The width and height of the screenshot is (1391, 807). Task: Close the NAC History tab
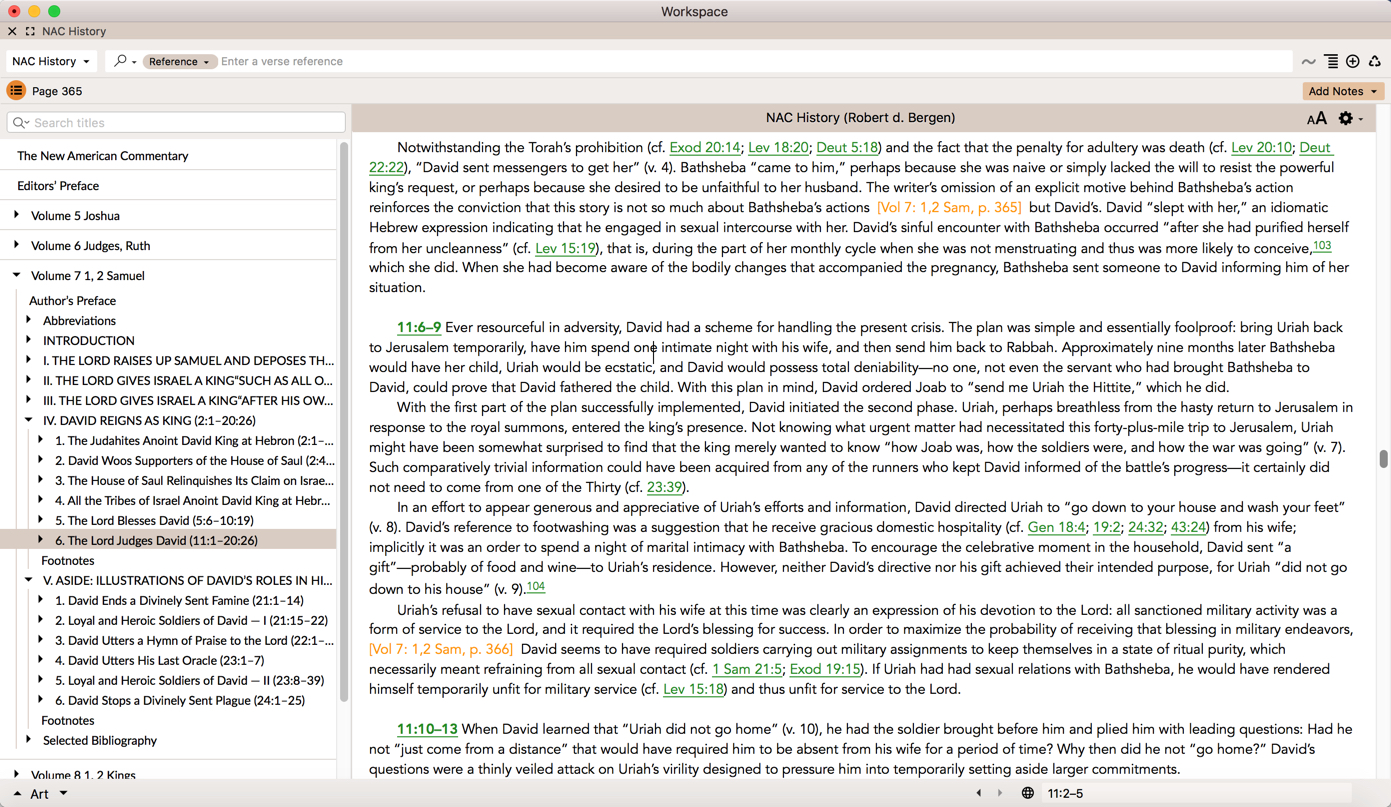[x=12, y=31]
